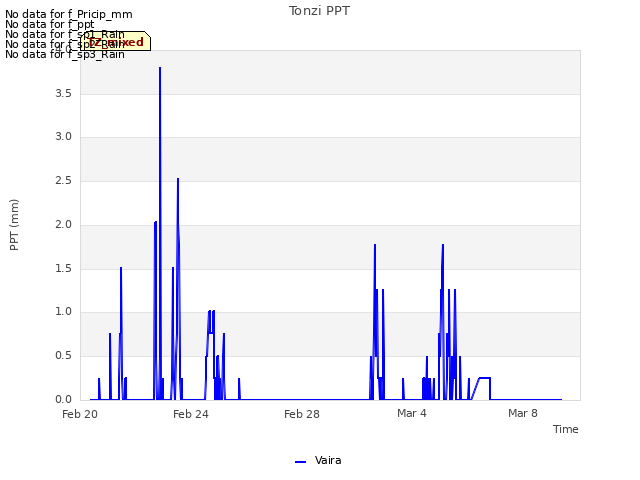
Task: Click the Vaira legend entry
Action: [x=318, y=461]
